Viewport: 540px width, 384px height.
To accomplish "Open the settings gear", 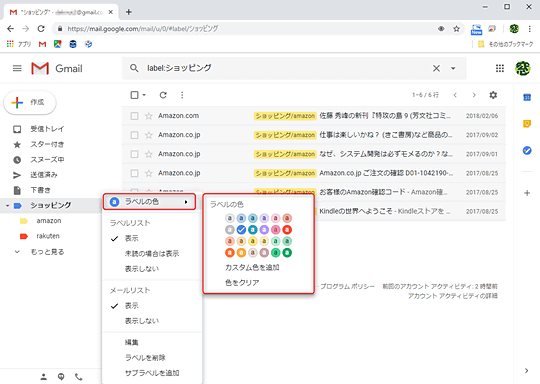I will [x=493, y=95].
